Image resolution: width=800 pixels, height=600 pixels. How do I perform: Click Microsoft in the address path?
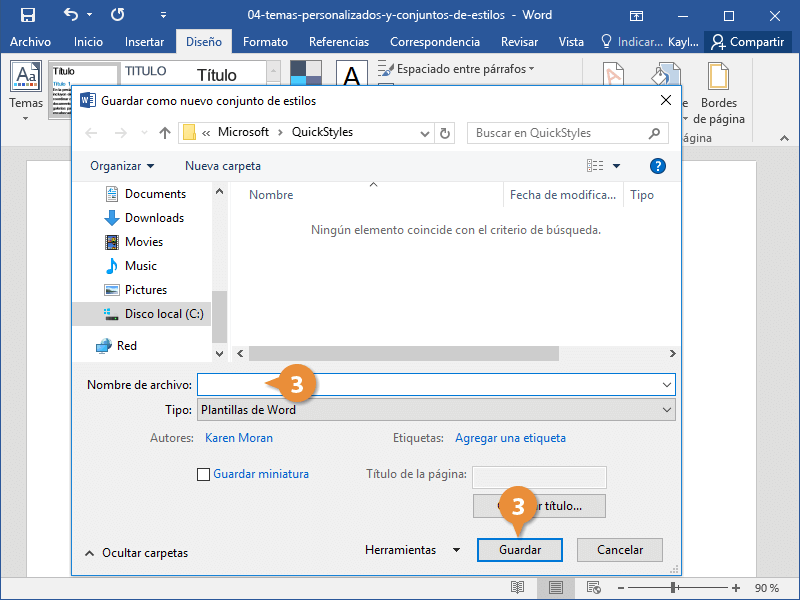click(243, 132)
